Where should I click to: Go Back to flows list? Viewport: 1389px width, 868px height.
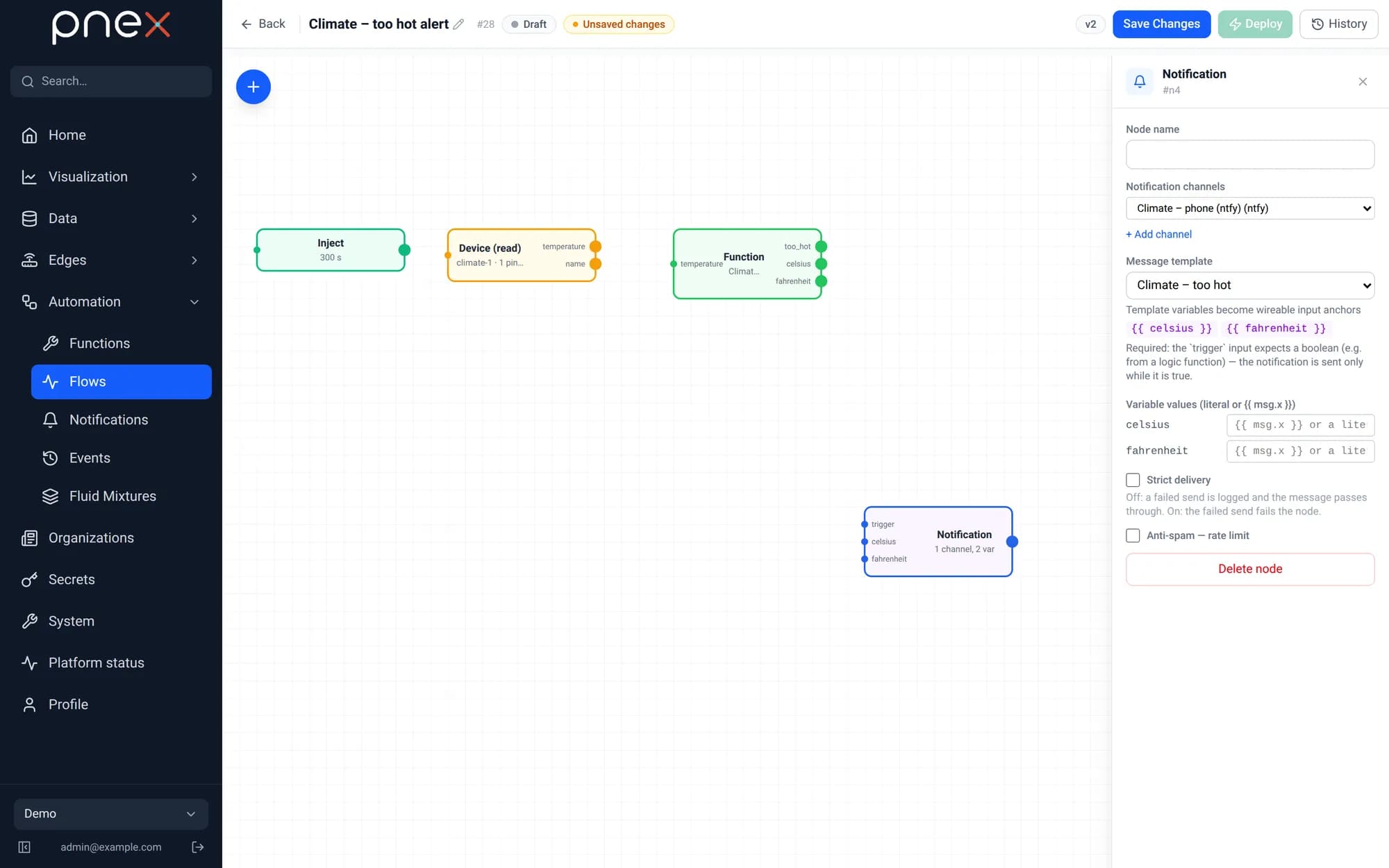pyautogui.click(x=263, y=24)
